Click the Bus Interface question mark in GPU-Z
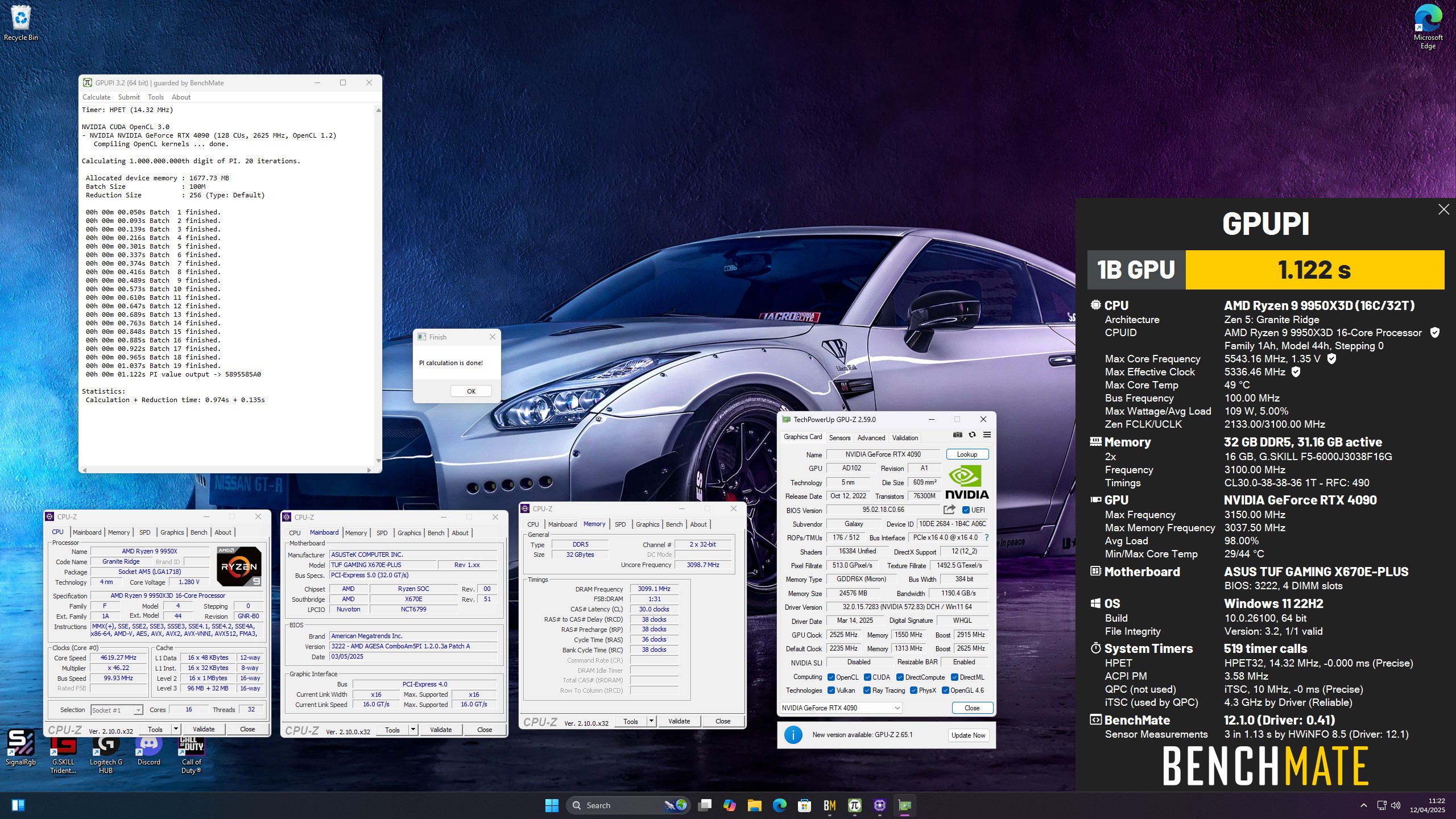The width and height of the screenshot is (1456, 819). [x=987, y=537]
